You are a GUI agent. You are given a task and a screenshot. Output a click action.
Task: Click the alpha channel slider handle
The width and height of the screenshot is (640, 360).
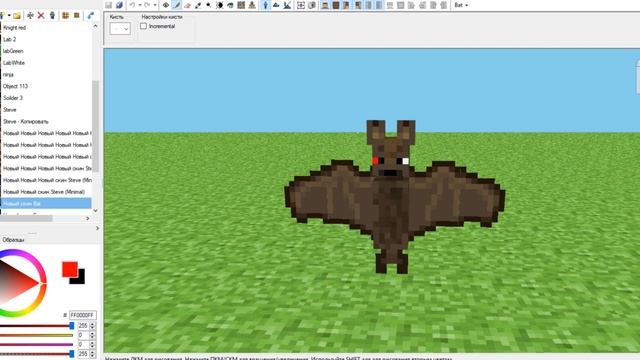coord(72,353)
